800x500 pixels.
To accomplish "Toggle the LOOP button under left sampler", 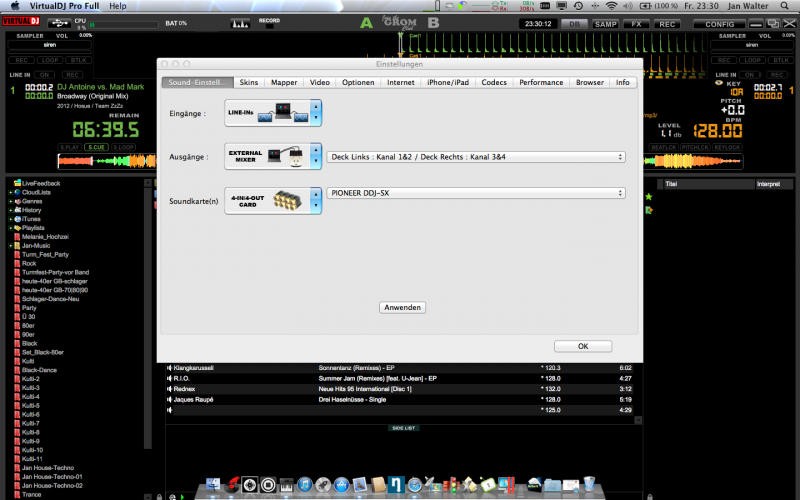I will coord(47,60).
